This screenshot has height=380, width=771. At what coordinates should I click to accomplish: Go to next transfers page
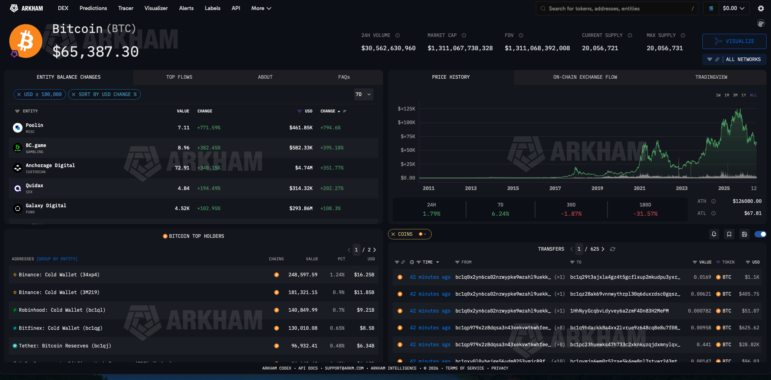(x=603, y=249)
